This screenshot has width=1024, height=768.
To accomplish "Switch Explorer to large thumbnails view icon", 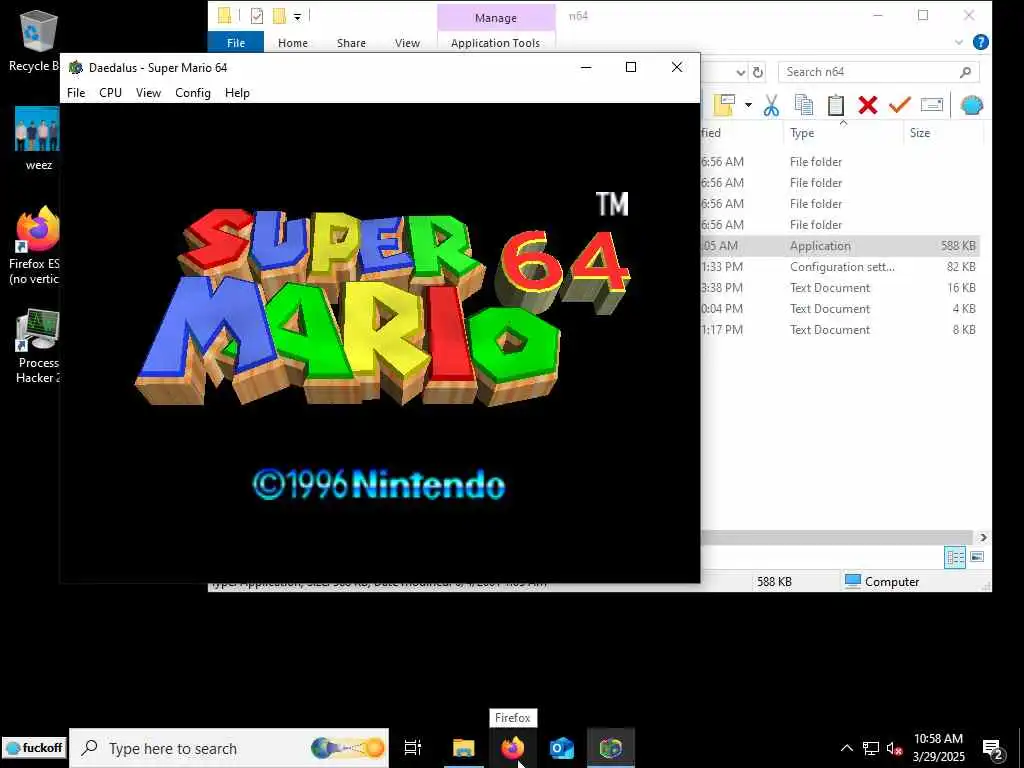I will point(977,557).
